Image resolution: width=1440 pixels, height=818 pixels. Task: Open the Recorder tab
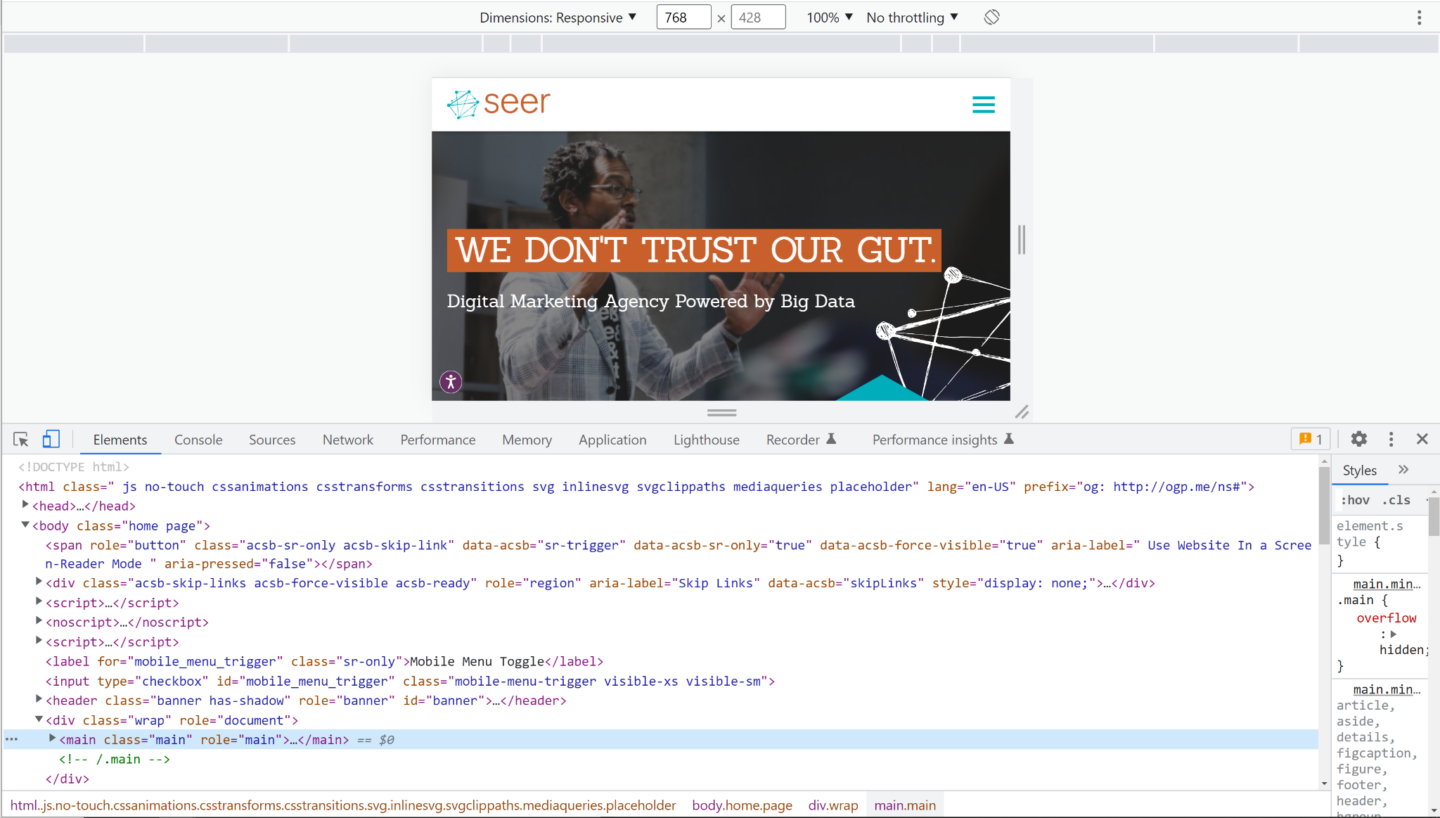point(800,440)
